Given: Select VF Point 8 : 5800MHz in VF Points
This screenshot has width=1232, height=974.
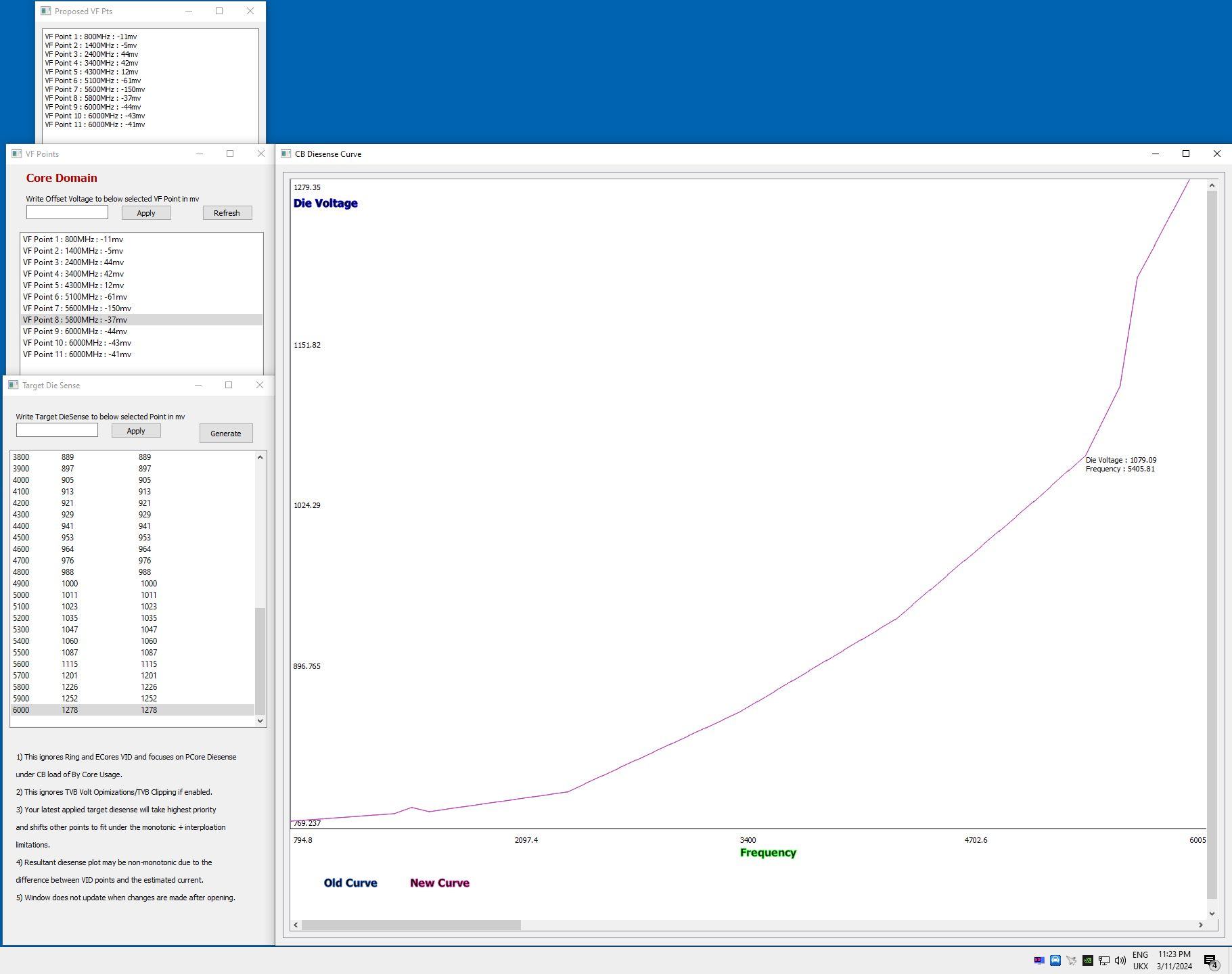Looking at the screenshot, I should (141, 320).
